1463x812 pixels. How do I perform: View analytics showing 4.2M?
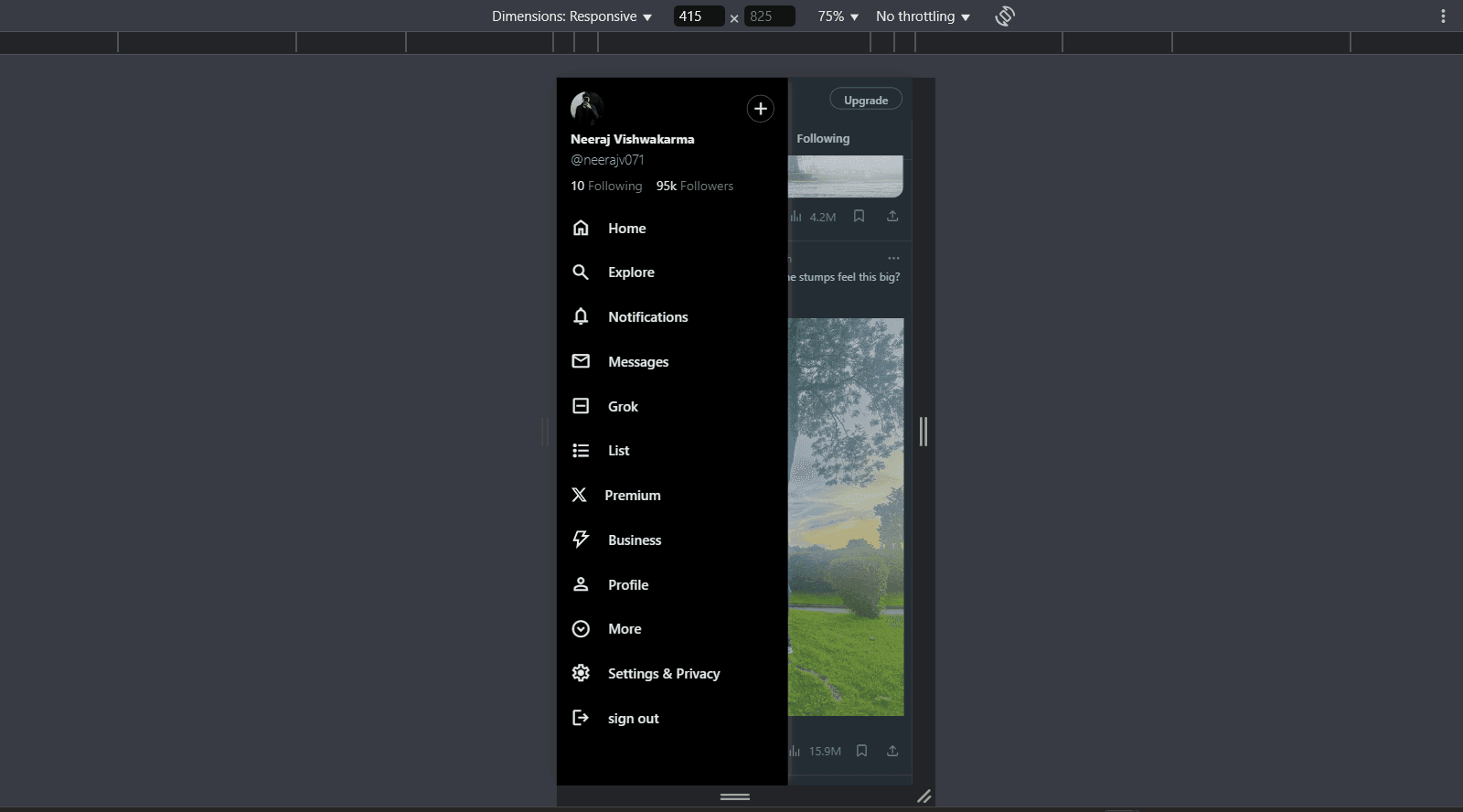(x=813, y=217)
